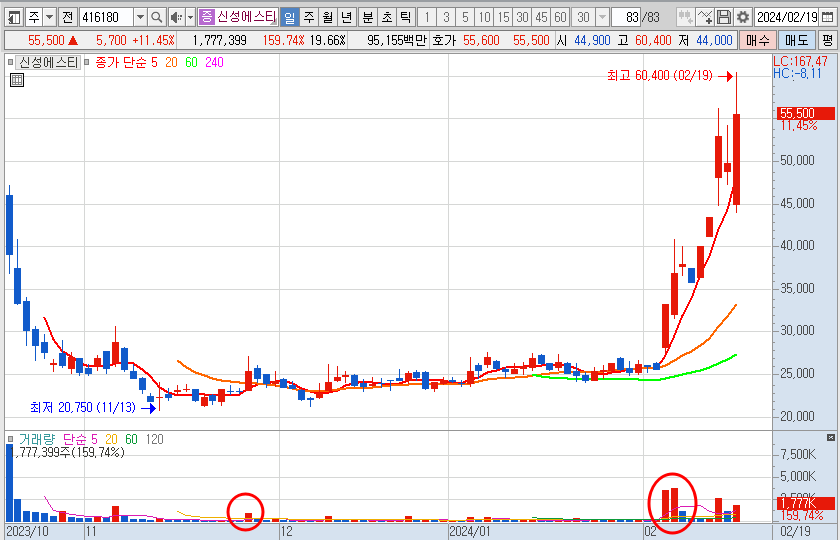
Task: Click the 02/19 date marker on axis
Action: pyautogui.click(x=796, y=531)
